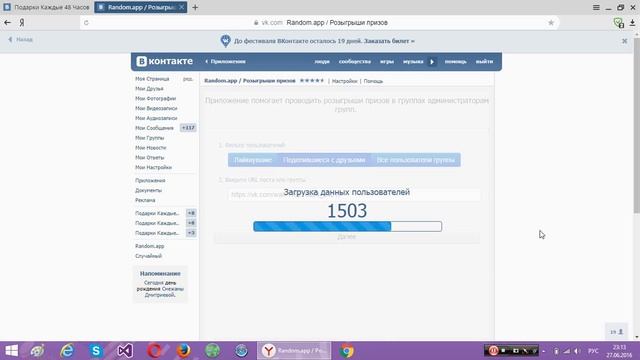This screenshot has width=640, height=360.
Task: Open Random.app in left menu
Action: point(150,246)
